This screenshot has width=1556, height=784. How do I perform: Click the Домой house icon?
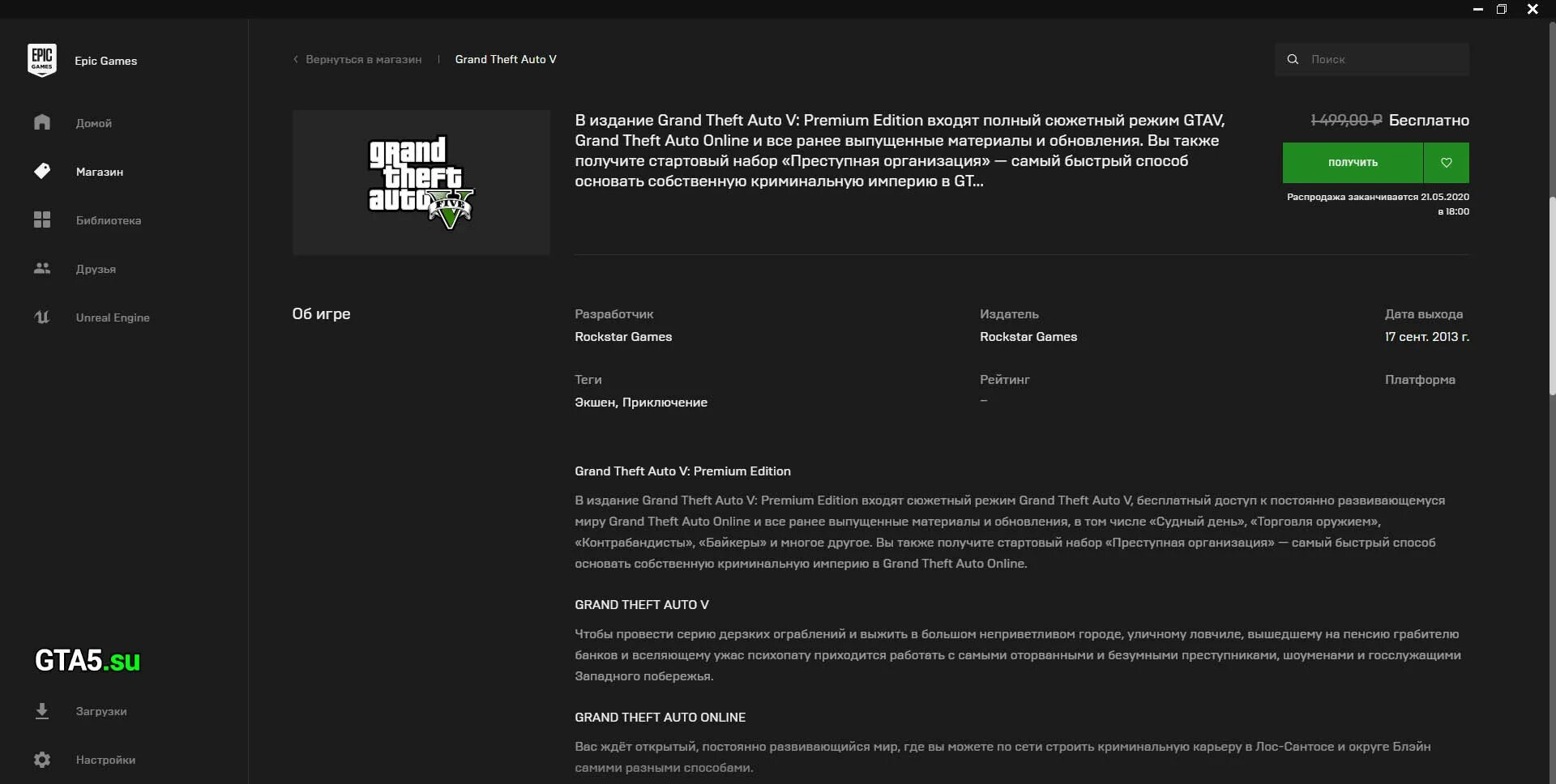[x=42, y=122]
